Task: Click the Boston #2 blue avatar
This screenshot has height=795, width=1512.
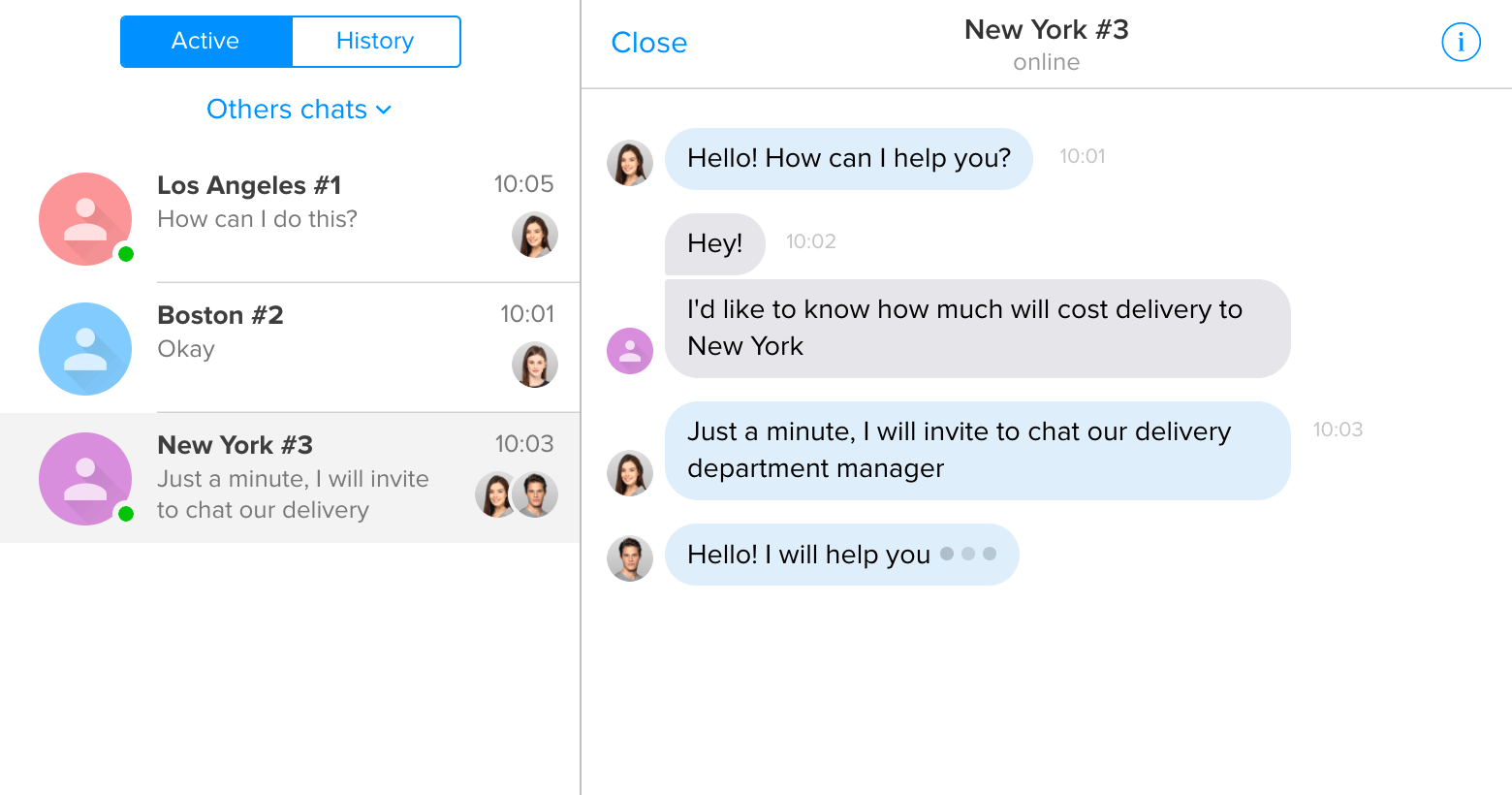Action: coord(84,348)
